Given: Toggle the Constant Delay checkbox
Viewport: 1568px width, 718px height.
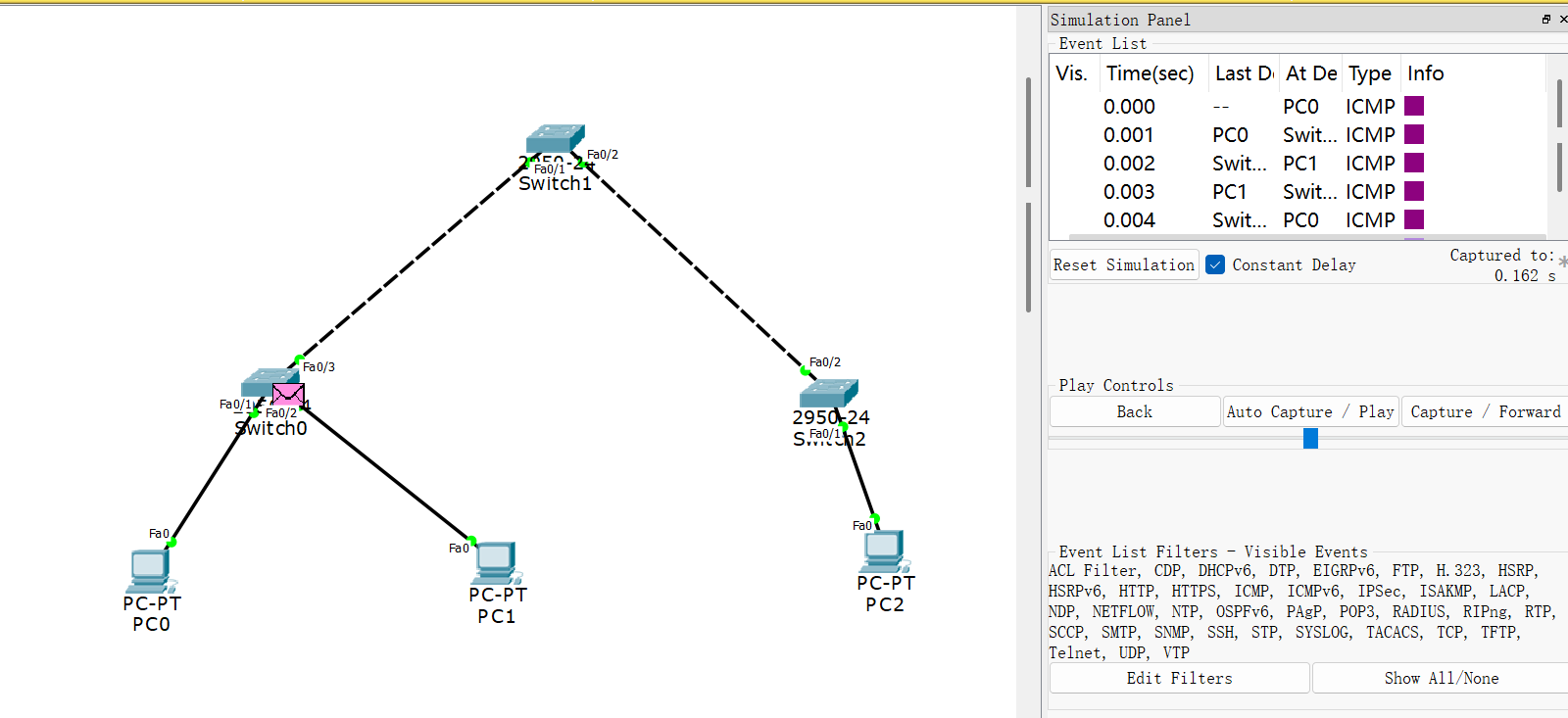Looking at the screenshot, I should click(x=1215, y=264).
